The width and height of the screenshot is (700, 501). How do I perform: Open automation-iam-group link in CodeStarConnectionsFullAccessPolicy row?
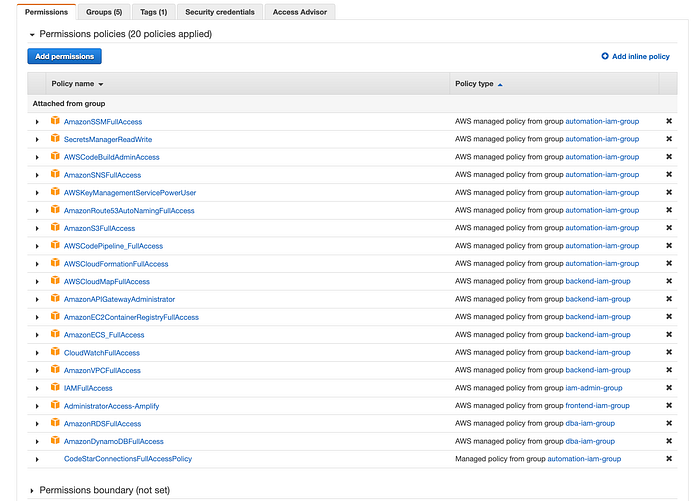point(584,459)
